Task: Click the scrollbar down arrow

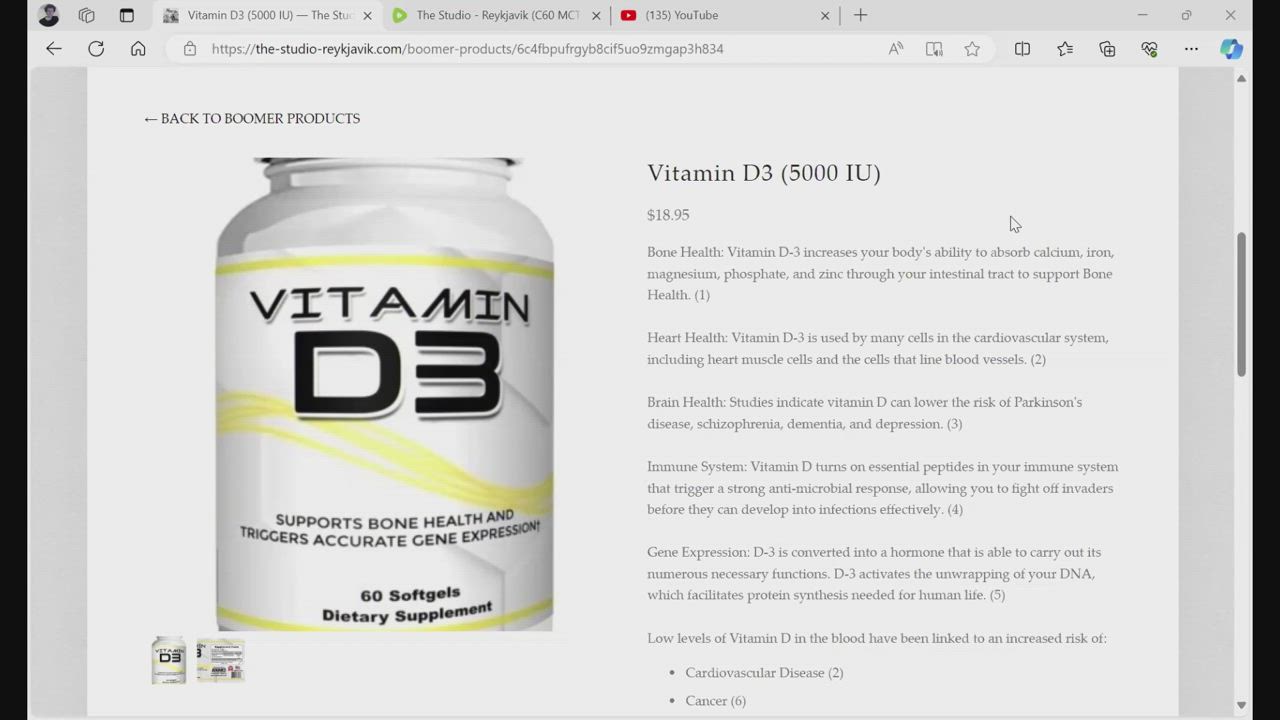Action: pos(1241,705)
